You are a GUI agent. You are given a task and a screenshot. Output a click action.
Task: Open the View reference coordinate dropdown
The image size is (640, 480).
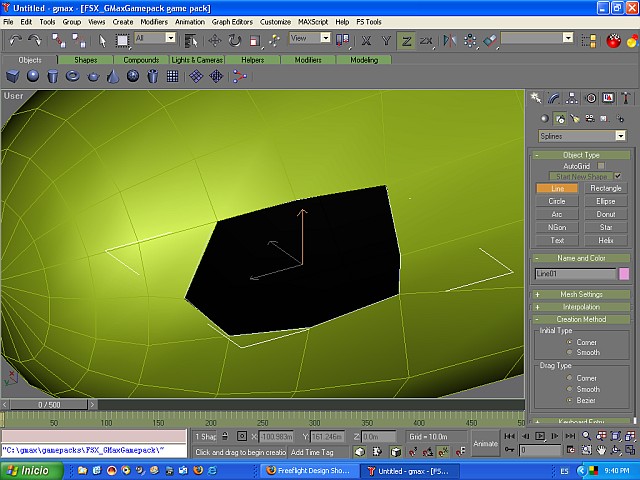(x=324, y=38)
